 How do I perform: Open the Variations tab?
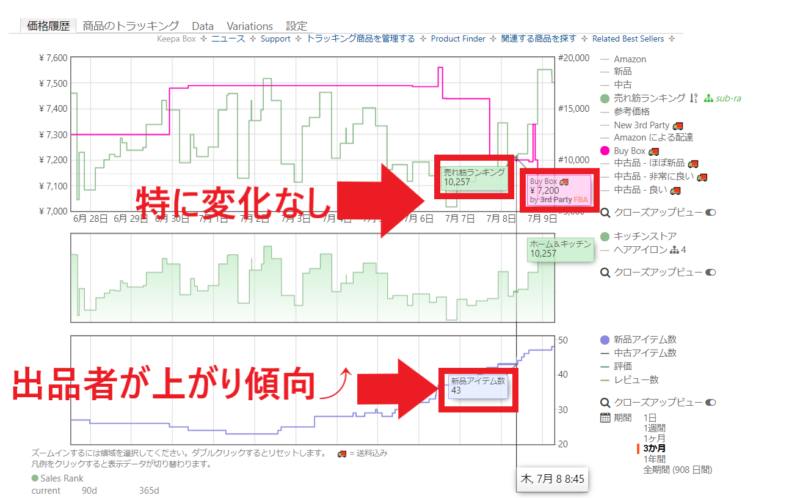click(x=249, y=25)
